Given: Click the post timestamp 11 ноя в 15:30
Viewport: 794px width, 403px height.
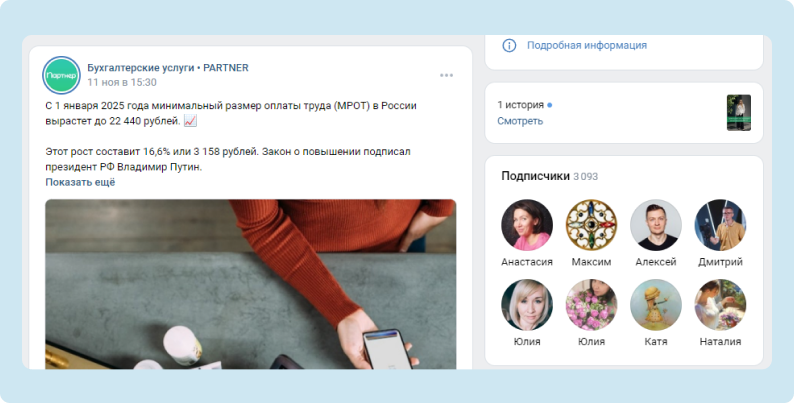Looking at the screenshot, I should 122,82.
